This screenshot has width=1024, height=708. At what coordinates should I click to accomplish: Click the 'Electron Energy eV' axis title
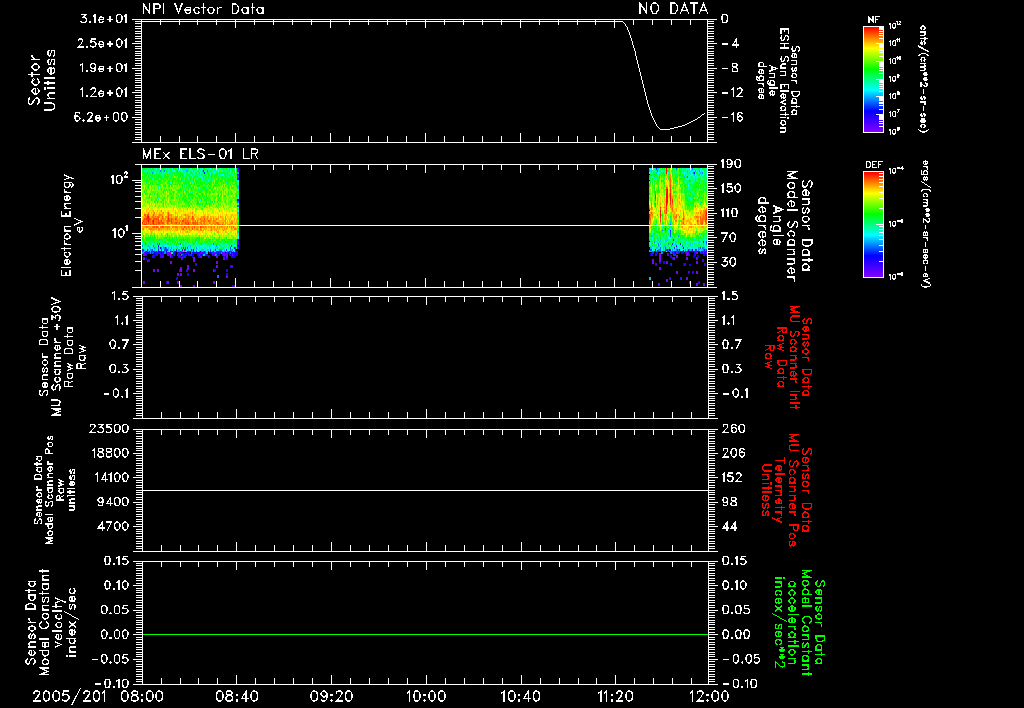coord(72,225)
